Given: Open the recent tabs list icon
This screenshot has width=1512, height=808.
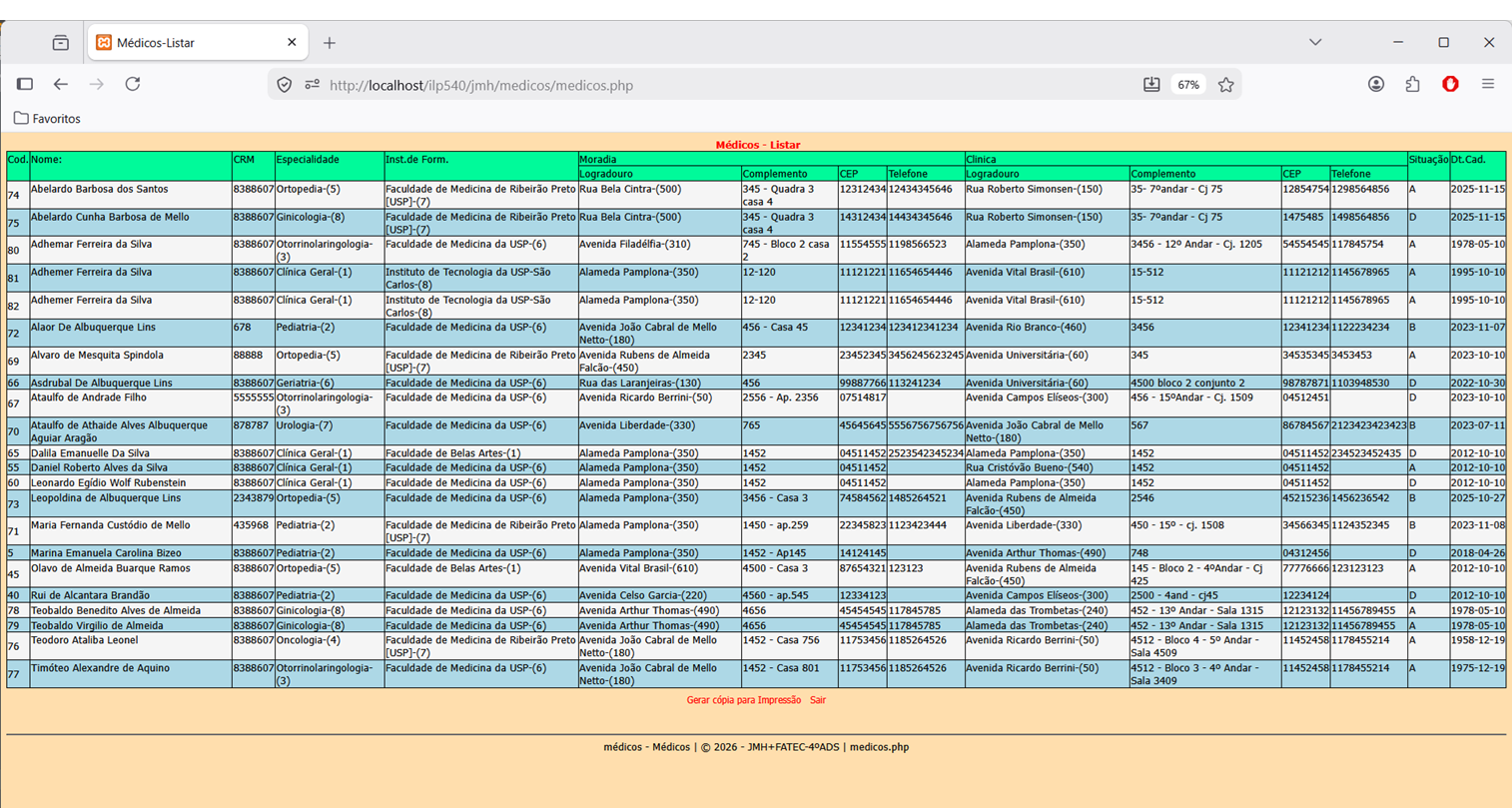Looking at the screenshot, I should point(61,43).
